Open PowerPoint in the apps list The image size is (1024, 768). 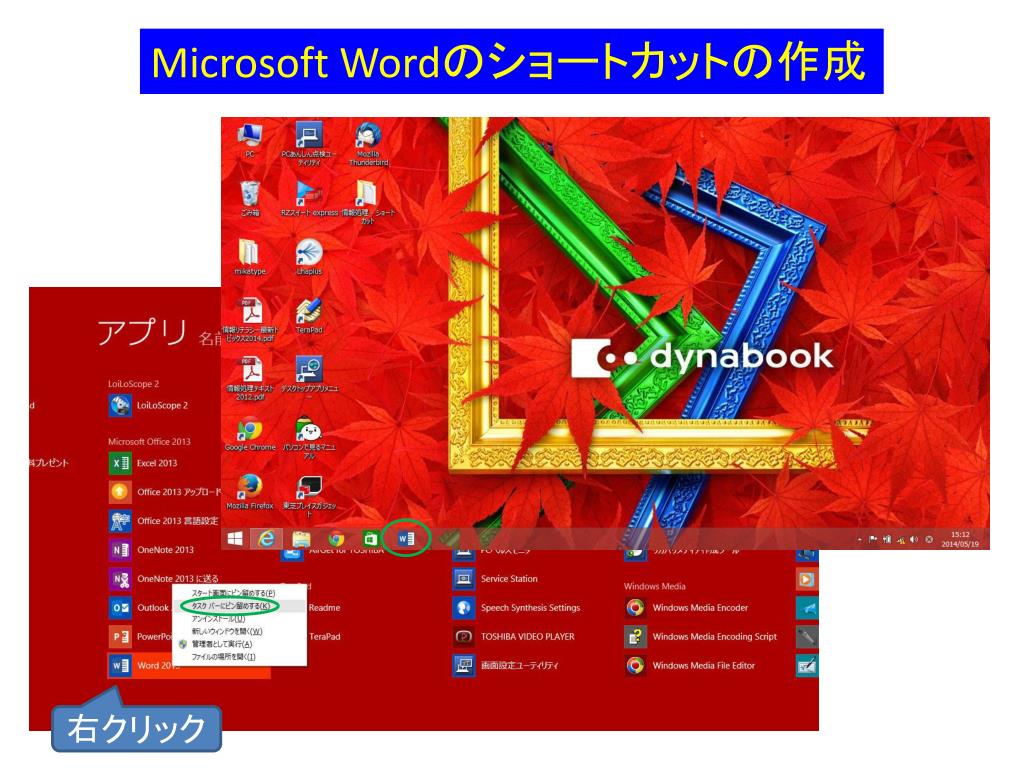pyautogui.click(x=140, y=637)
